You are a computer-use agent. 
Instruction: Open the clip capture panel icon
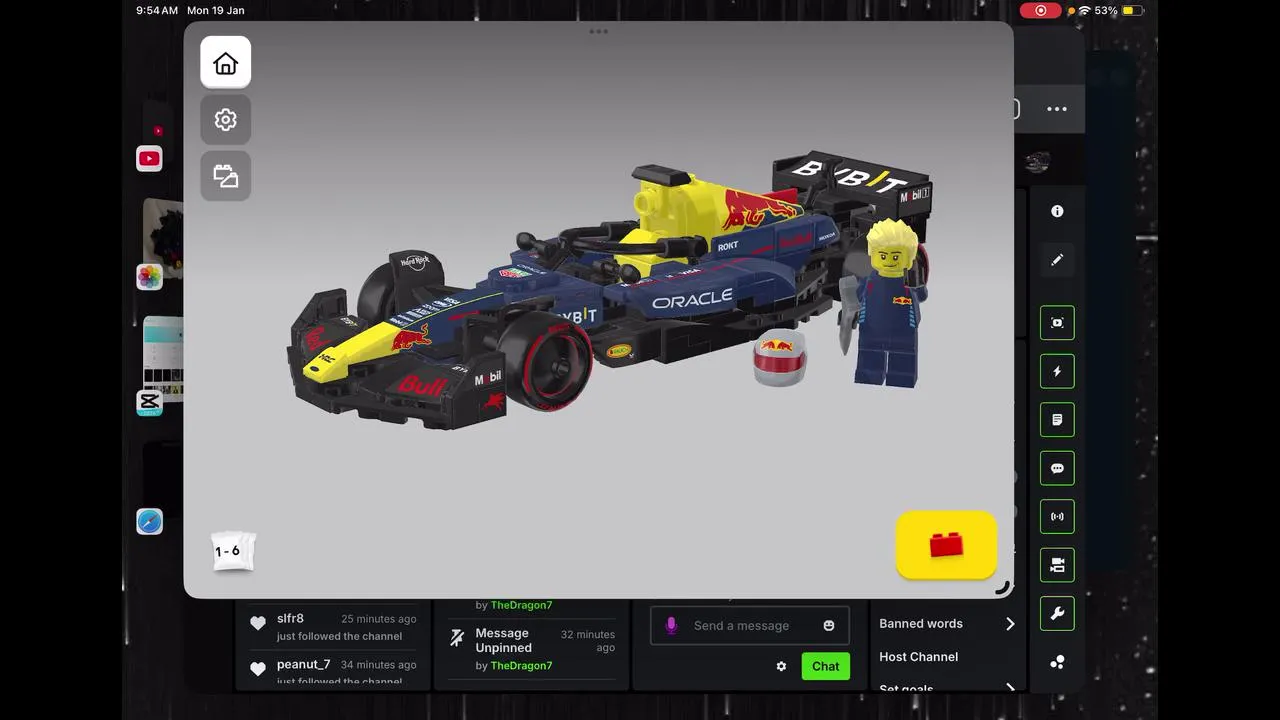click(1057, 323)
